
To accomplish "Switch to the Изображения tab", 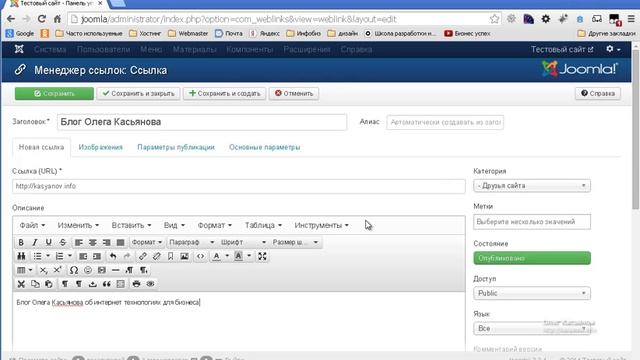I will point(100,147).
